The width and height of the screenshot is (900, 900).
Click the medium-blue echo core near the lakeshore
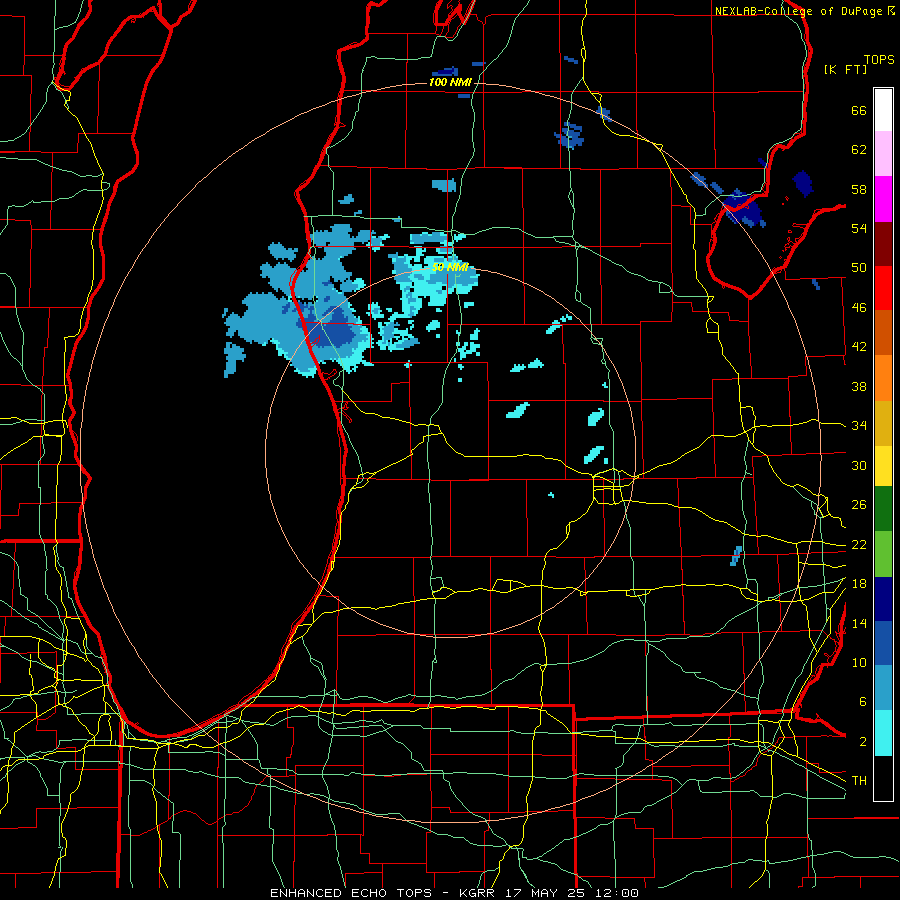333,332
